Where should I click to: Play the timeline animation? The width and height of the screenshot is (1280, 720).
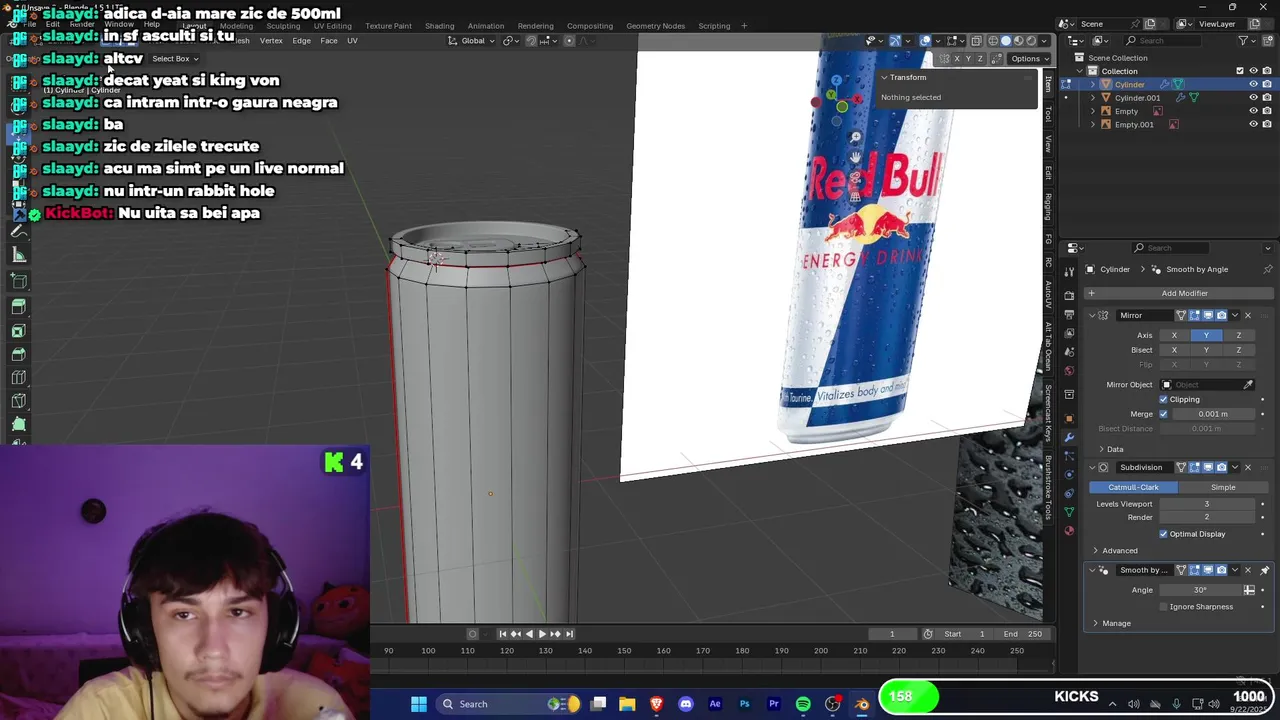[x=542, y=633]
